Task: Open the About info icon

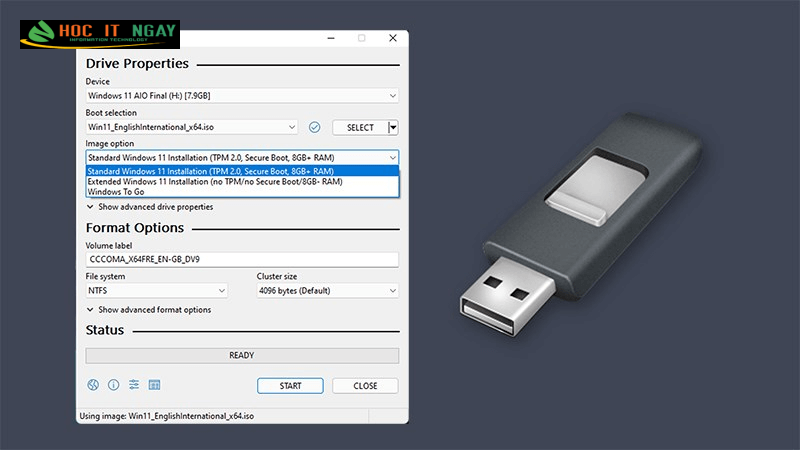Action: [x=113, y=385]
